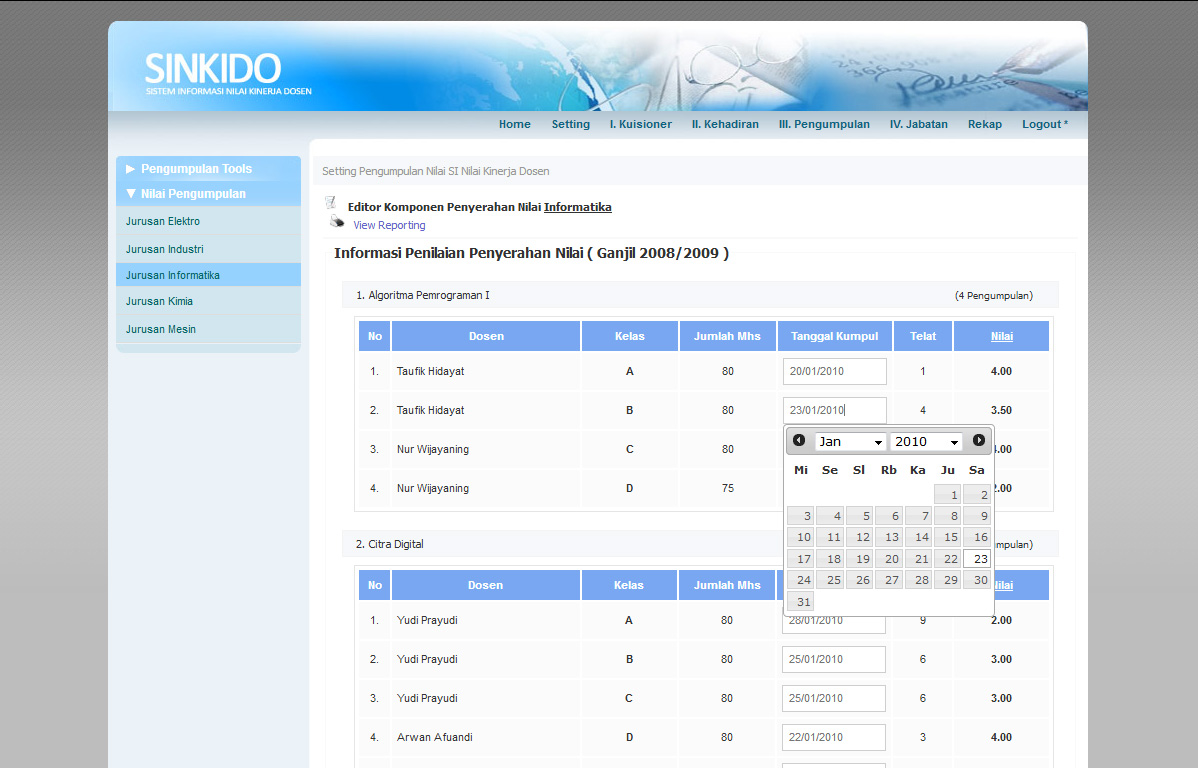Expand the Pengumpulan Tools section
This screenshot has width=1198, height=768.
196,169
